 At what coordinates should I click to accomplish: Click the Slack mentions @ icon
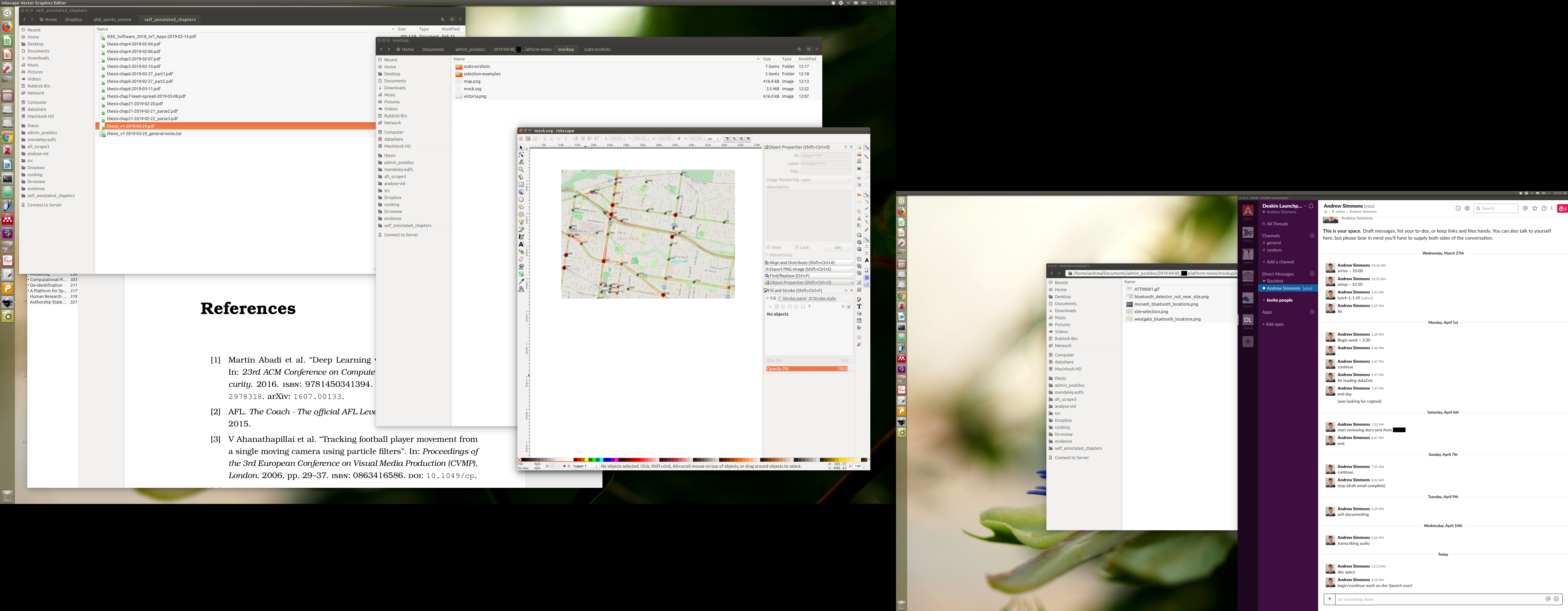pos(1525,208)
